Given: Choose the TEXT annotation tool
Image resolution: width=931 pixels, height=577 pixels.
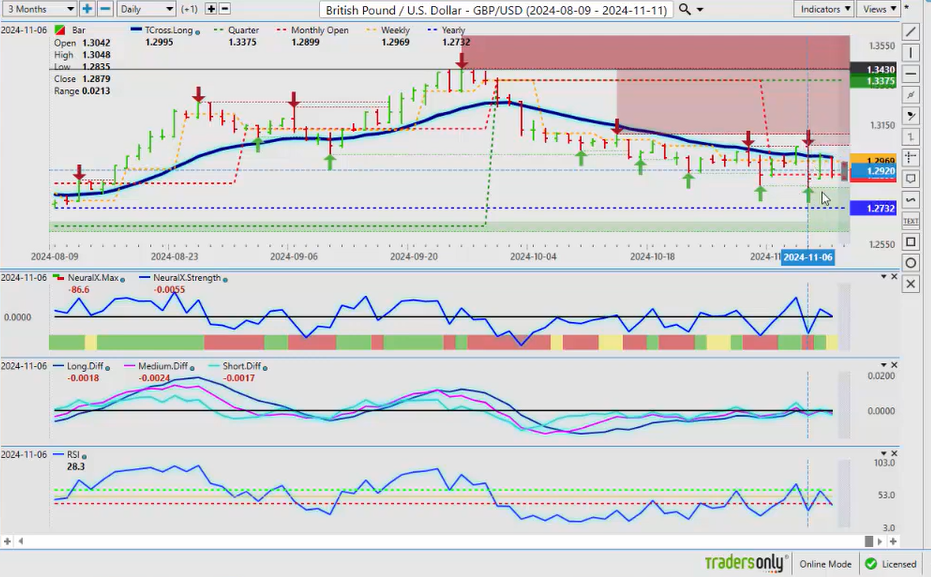Looking at the screenshot, I should (x=911, y=221).
